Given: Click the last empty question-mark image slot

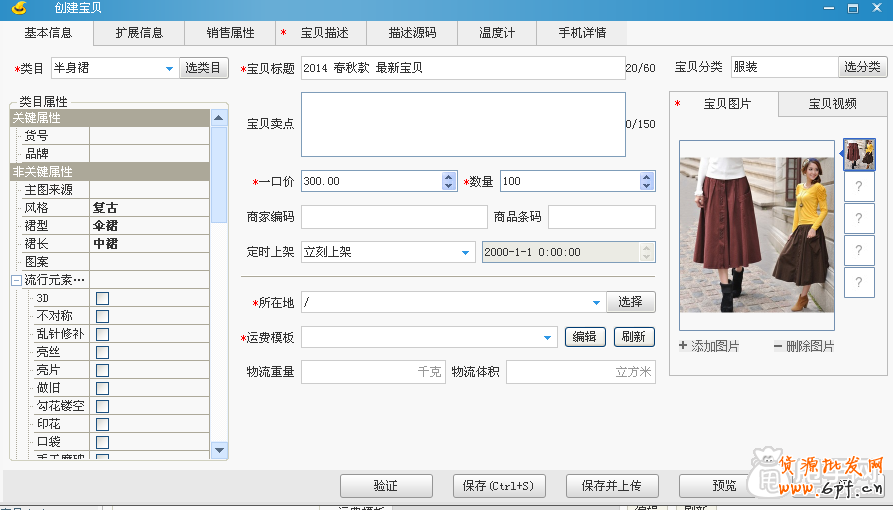Looking at the screenshot, I should click(x=859, y=282).
